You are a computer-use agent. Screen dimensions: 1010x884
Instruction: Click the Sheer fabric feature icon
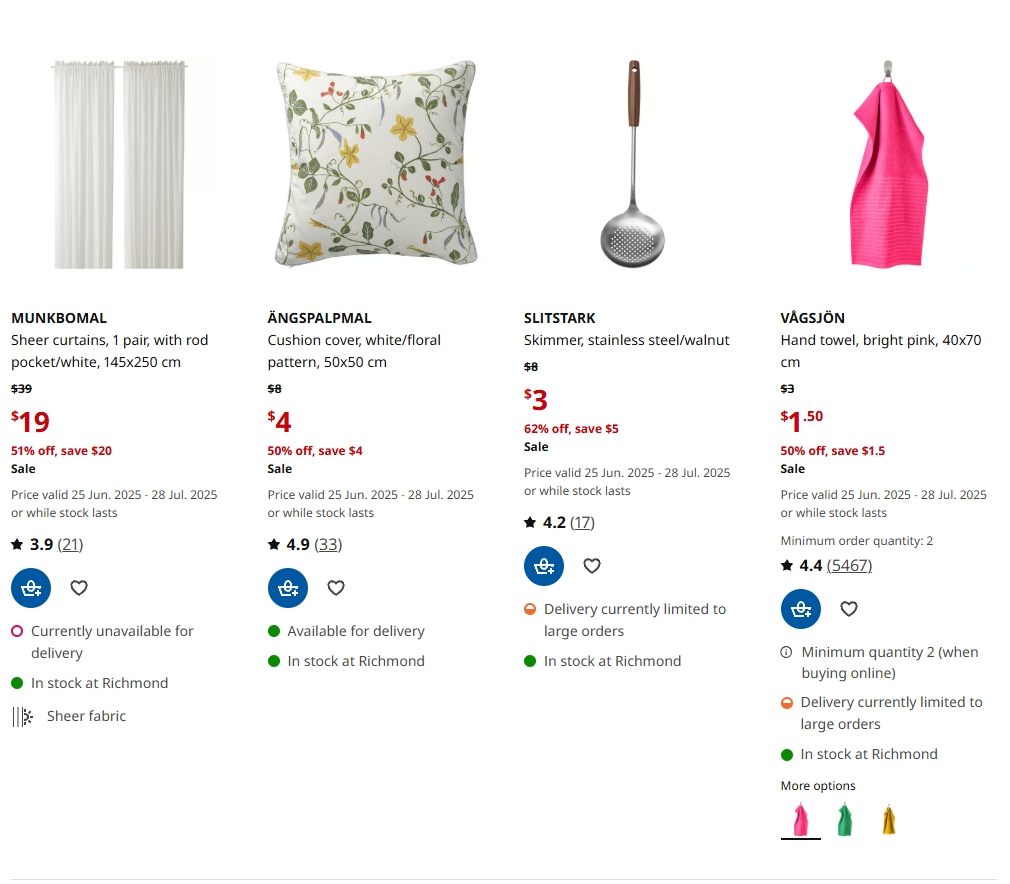click(23, 716)
